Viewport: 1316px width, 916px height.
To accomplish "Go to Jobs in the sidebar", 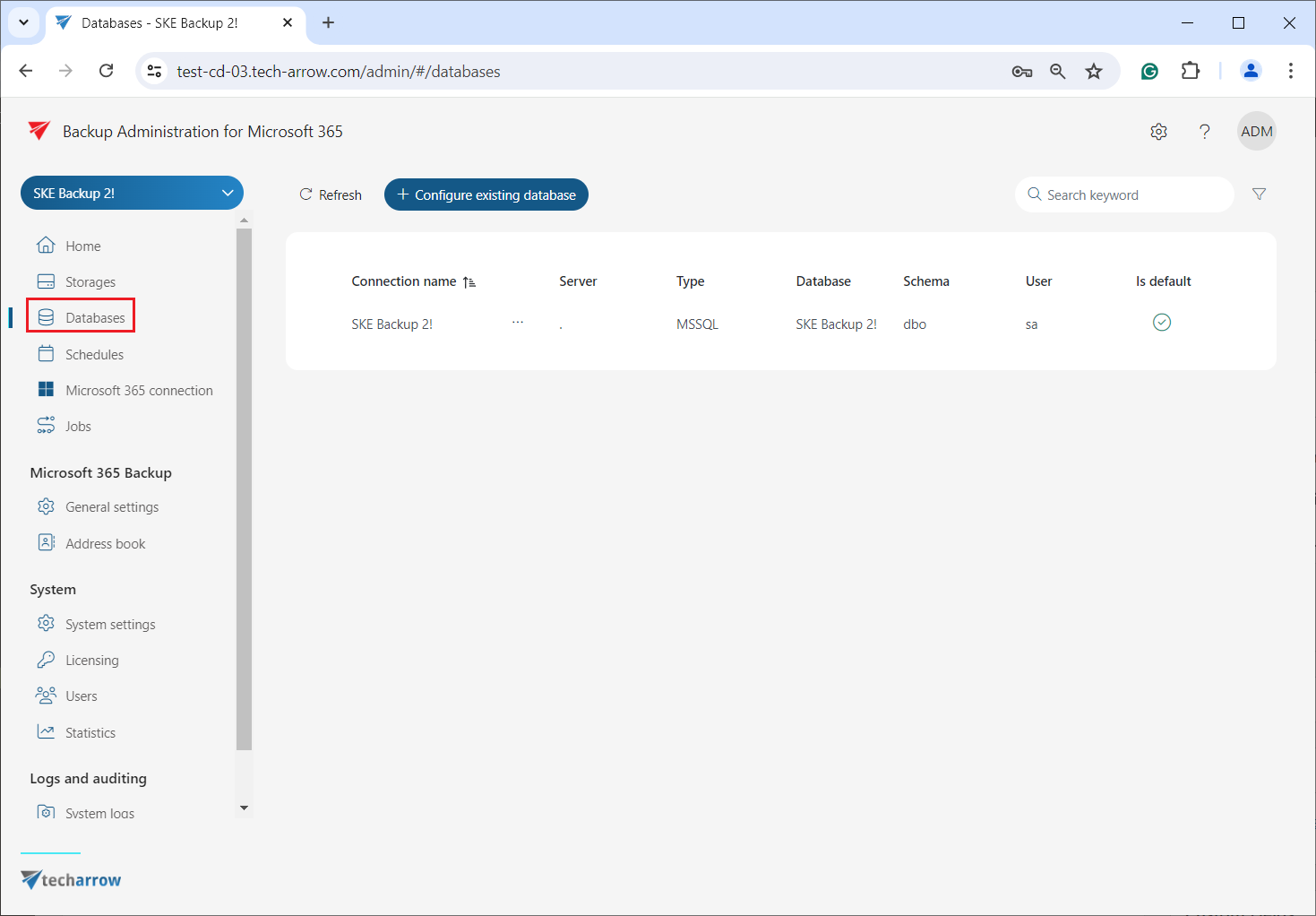I will (78, 427).
